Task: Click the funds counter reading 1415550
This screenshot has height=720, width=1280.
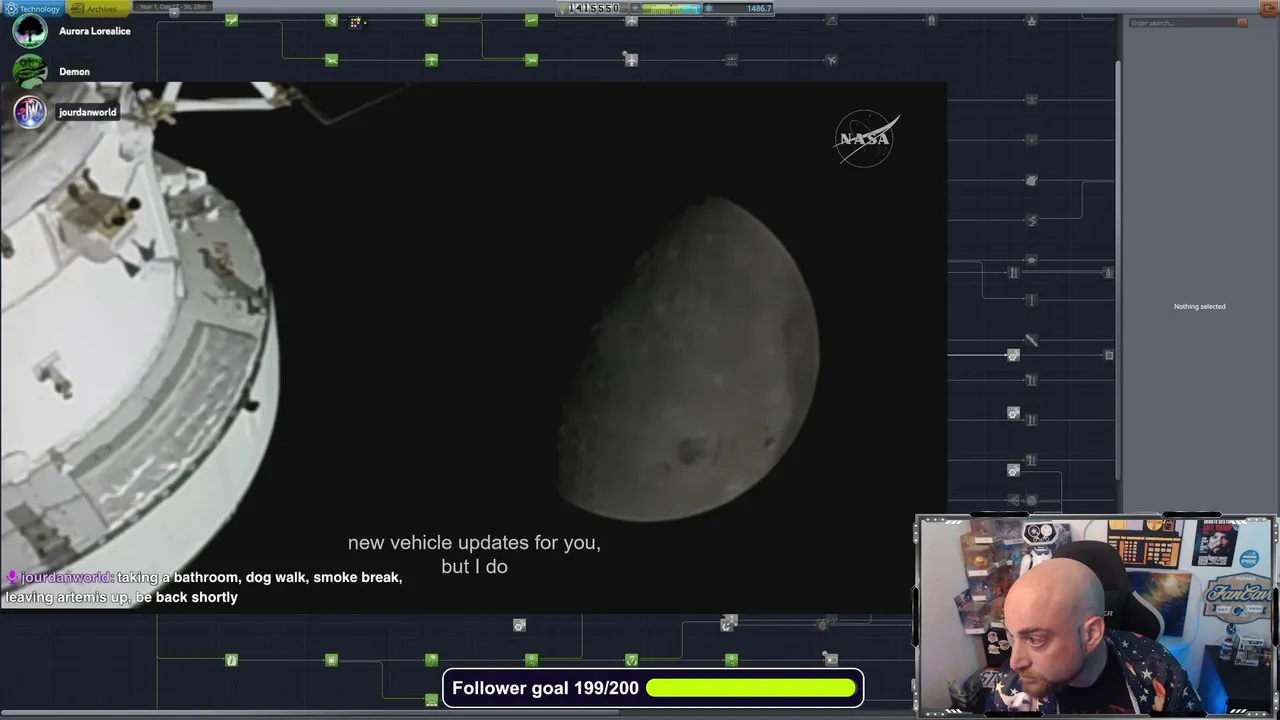Action: pyautogui.click(x=594, y=8)
